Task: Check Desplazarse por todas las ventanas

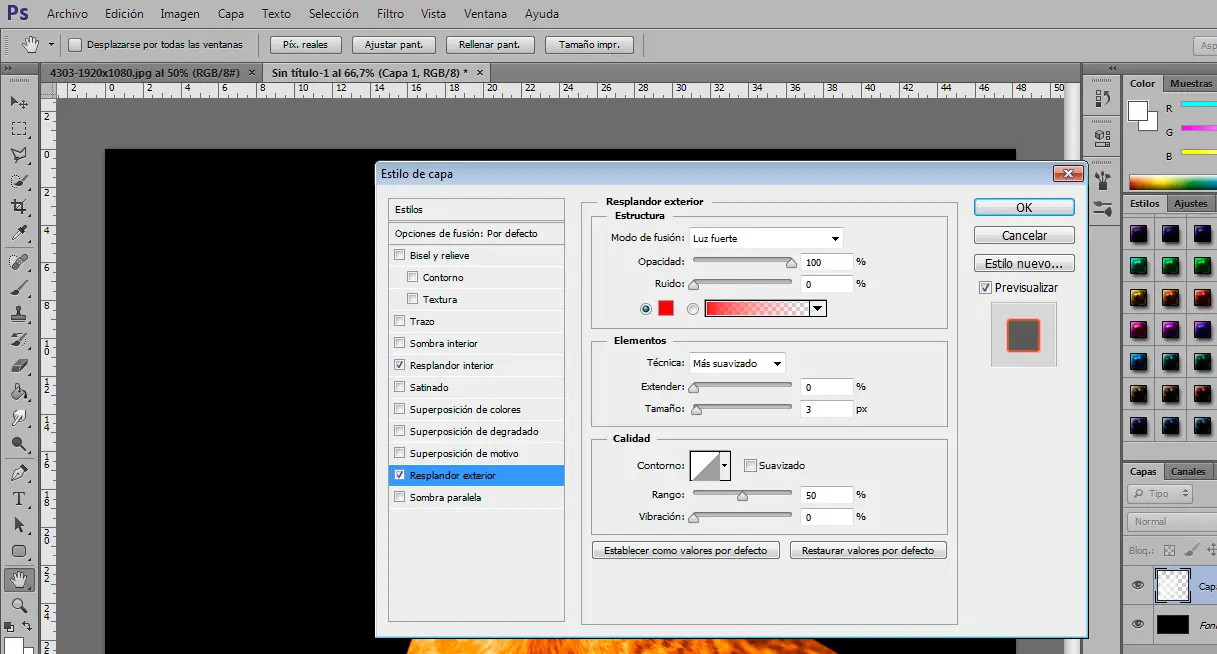Action: tap(75, 44)
